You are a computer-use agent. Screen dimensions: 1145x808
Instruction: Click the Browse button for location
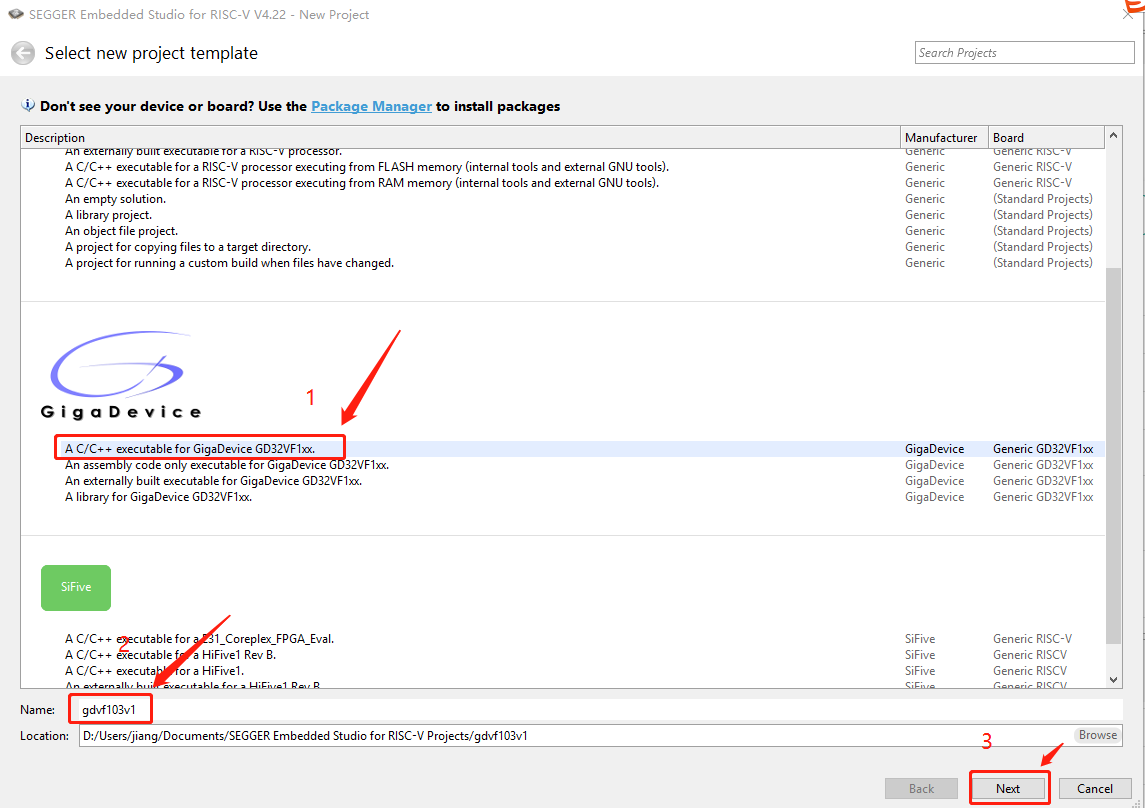click(x=1098, y=735)
